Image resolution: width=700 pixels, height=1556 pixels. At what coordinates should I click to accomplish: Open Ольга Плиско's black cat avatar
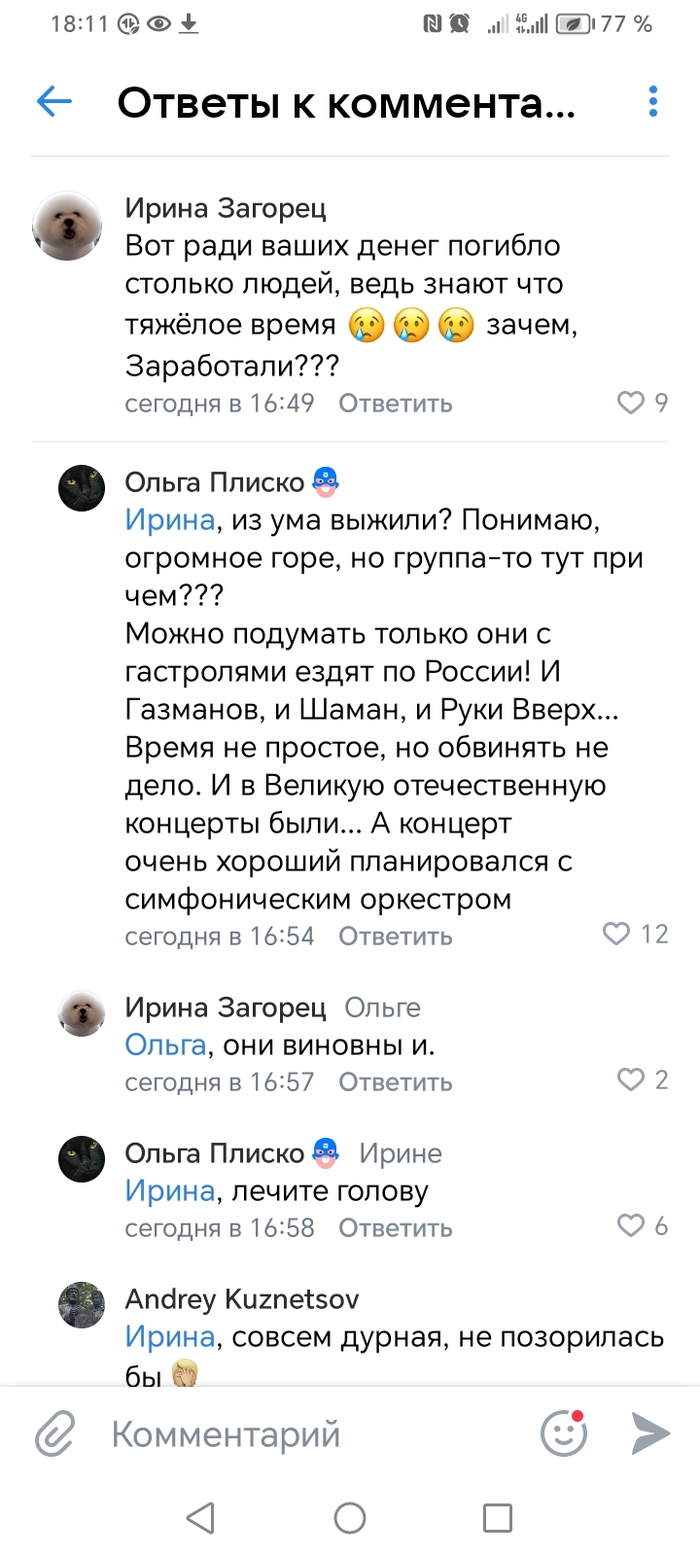coord(82,488)
